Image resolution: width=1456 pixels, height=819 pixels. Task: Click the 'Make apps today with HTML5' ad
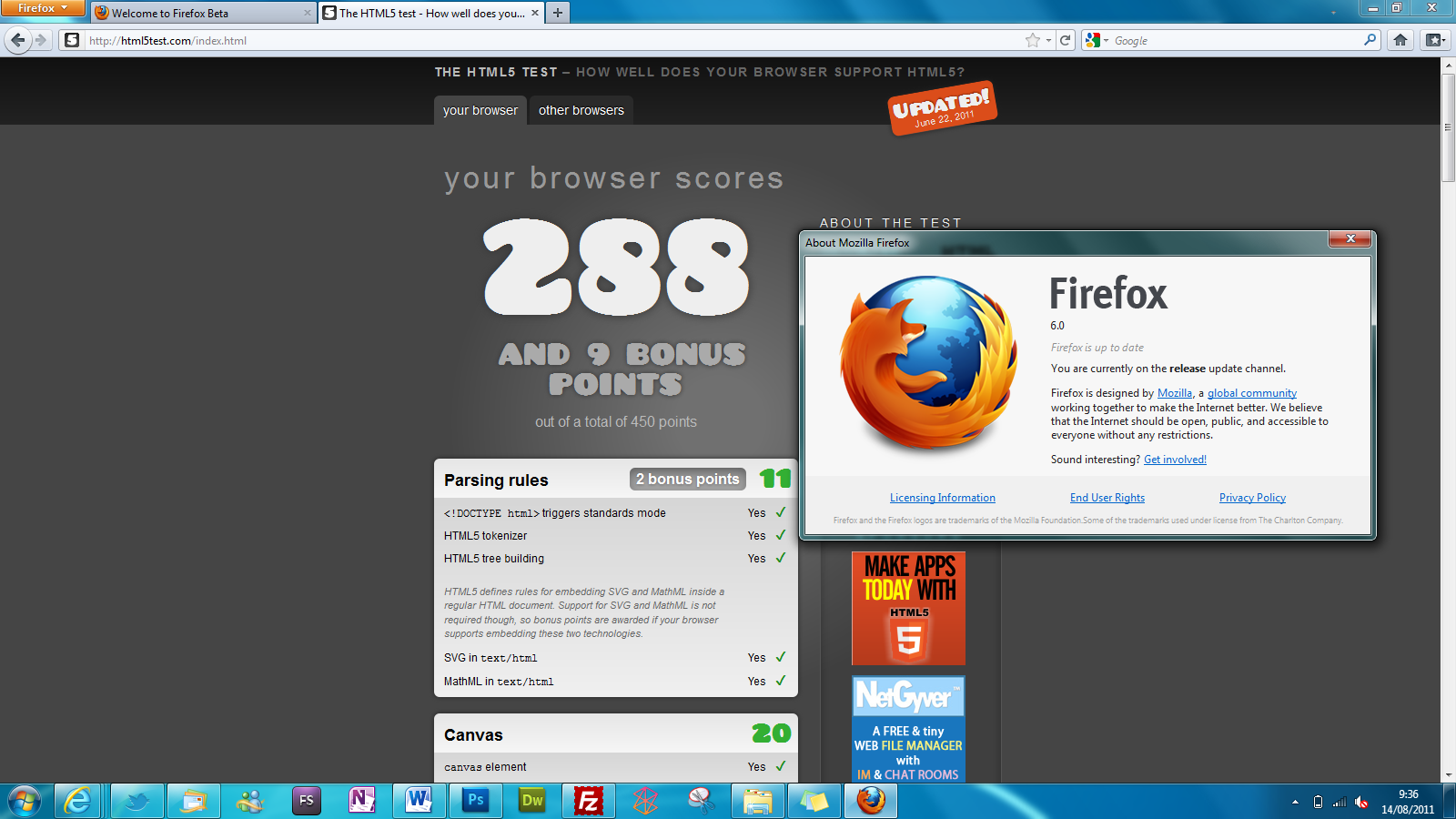908,608
